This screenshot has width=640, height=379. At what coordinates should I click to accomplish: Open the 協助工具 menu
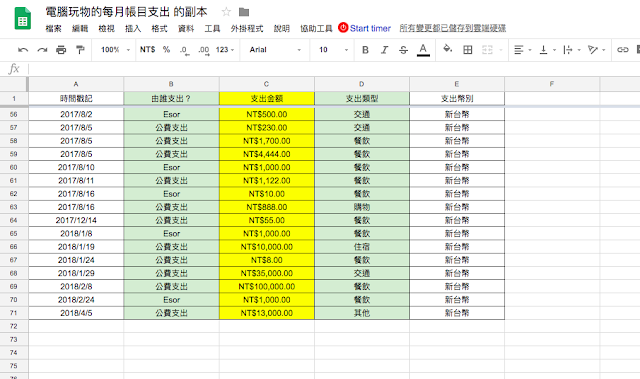pyautogui.click(x=316, y=28)
